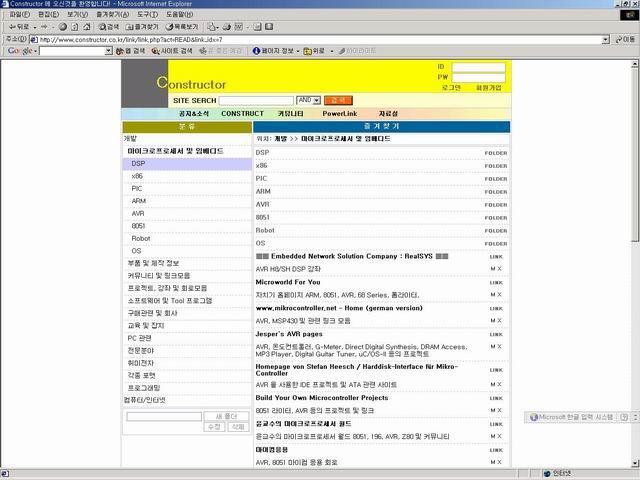Image resolution: width=640 pixels, height=480 pixels.
Task: Open the 즐겨찾기 favorites toolbar button
Action: point(142,27)
